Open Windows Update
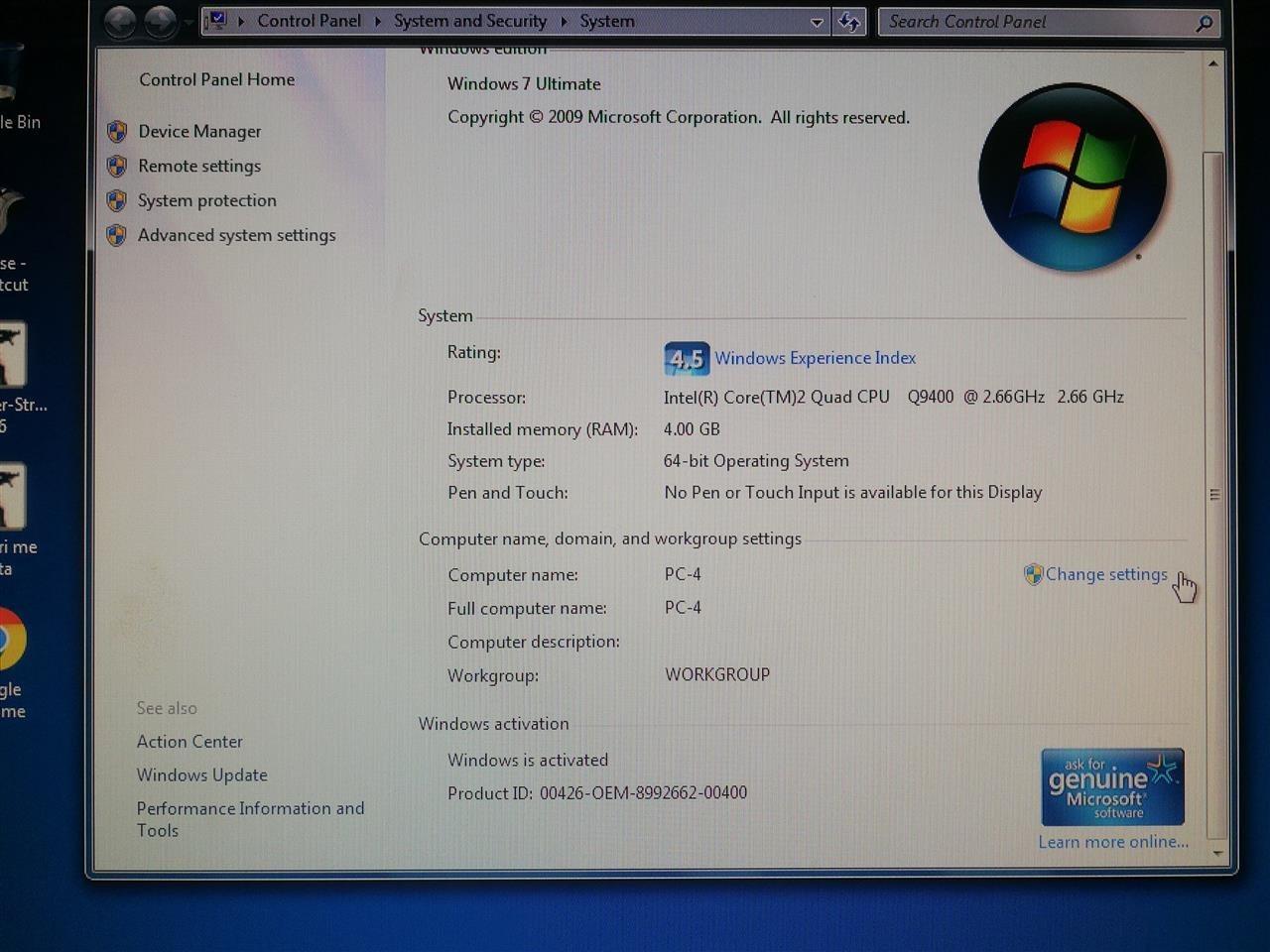1270x952 pixels. [202, 775]
